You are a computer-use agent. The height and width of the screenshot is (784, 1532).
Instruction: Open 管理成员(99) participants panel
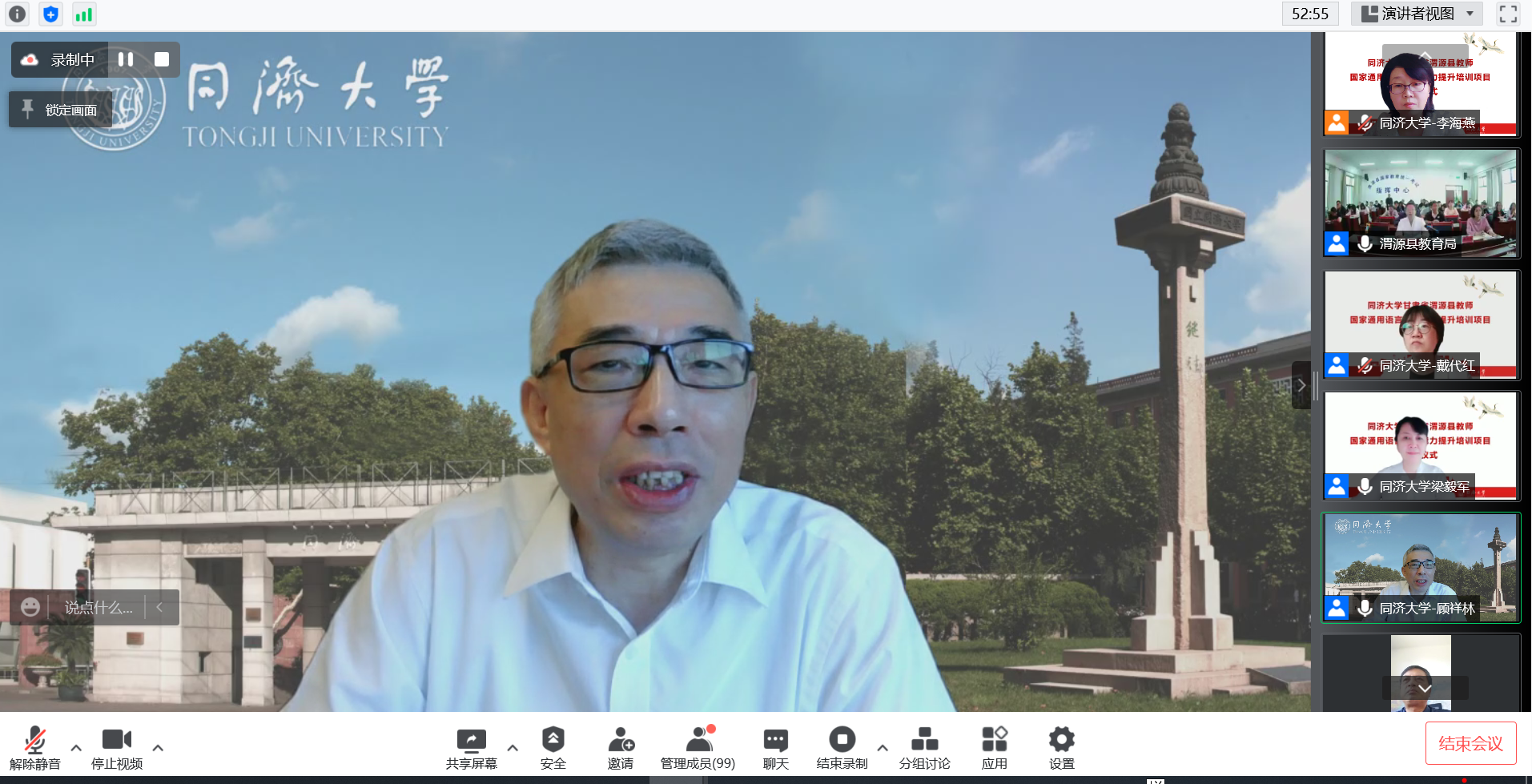(698, 748)
